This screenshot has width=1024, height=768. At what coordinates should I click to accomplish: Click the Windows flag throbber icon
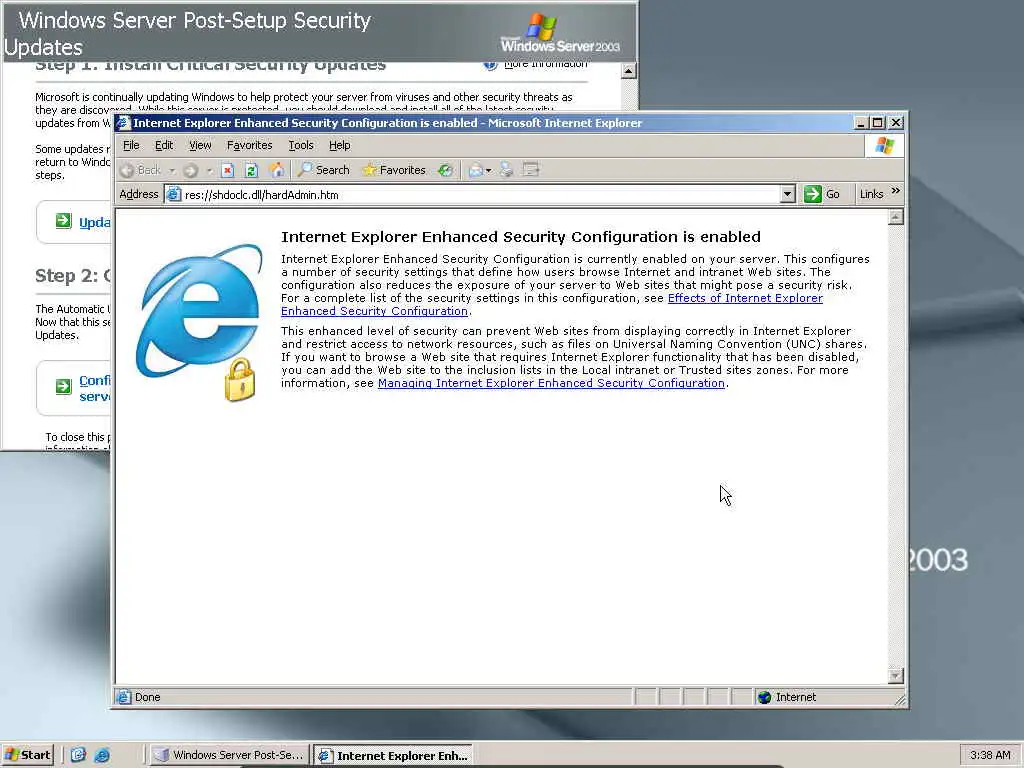click(885, 145)
